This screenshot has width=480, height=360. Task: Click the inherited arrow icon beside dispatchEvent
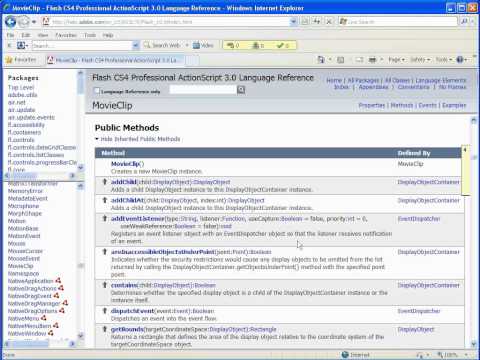104,311
